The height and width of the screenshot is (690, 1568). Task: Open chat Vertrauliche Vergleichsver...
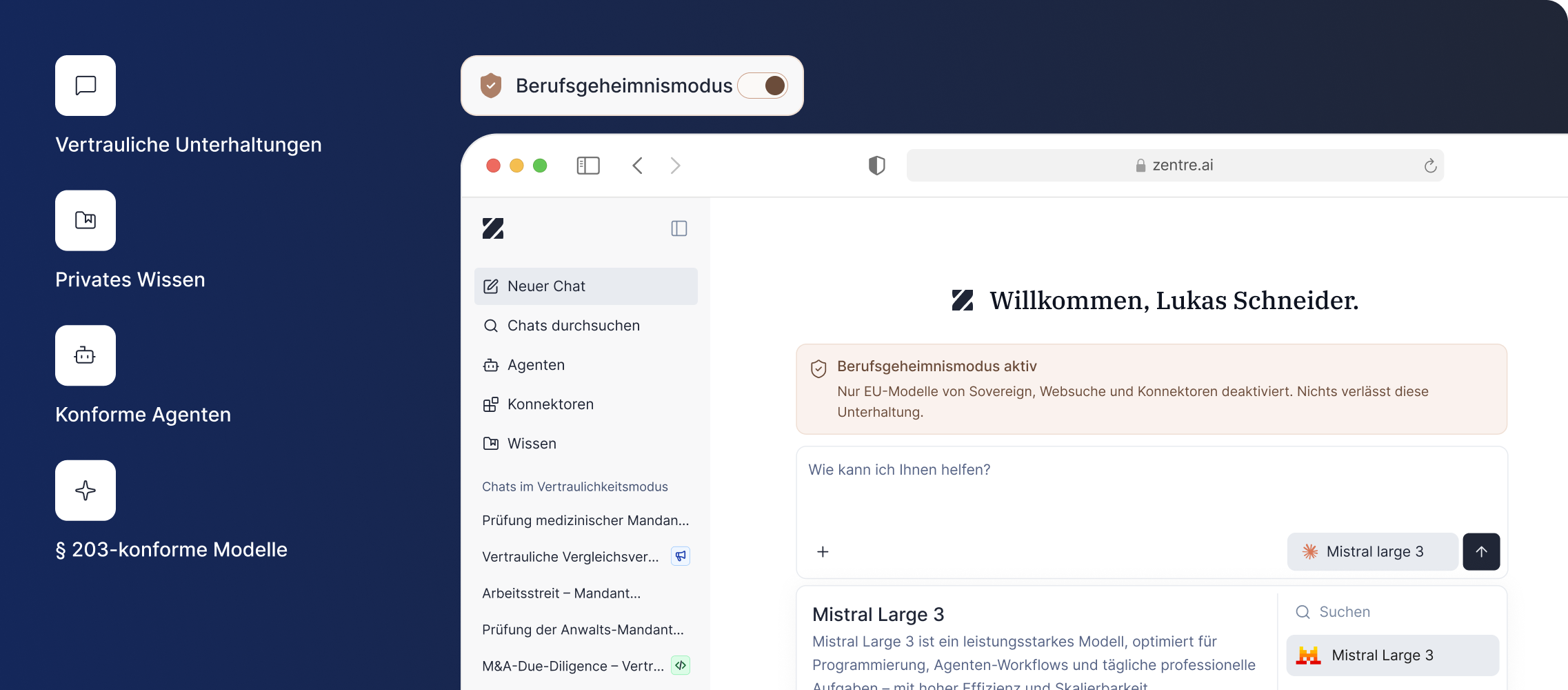(x=570, y=557)
